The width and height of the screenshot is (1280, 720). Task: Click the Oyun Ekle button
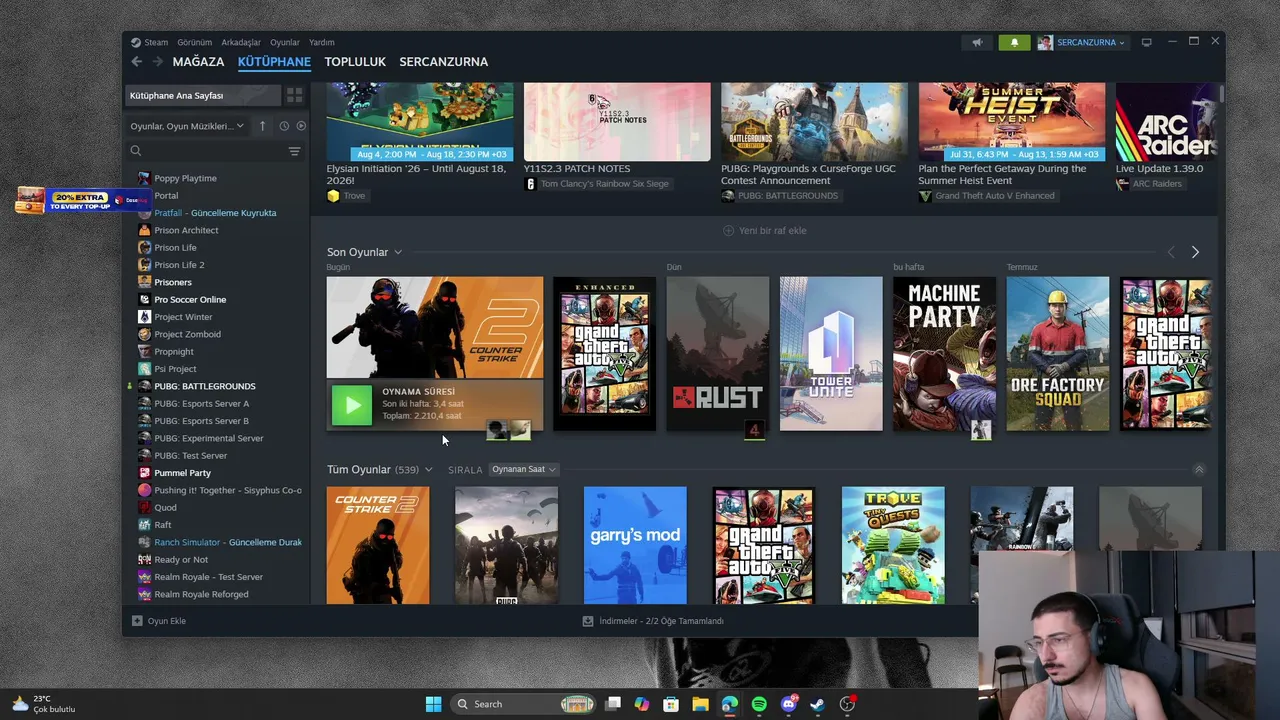pos(159,621)
